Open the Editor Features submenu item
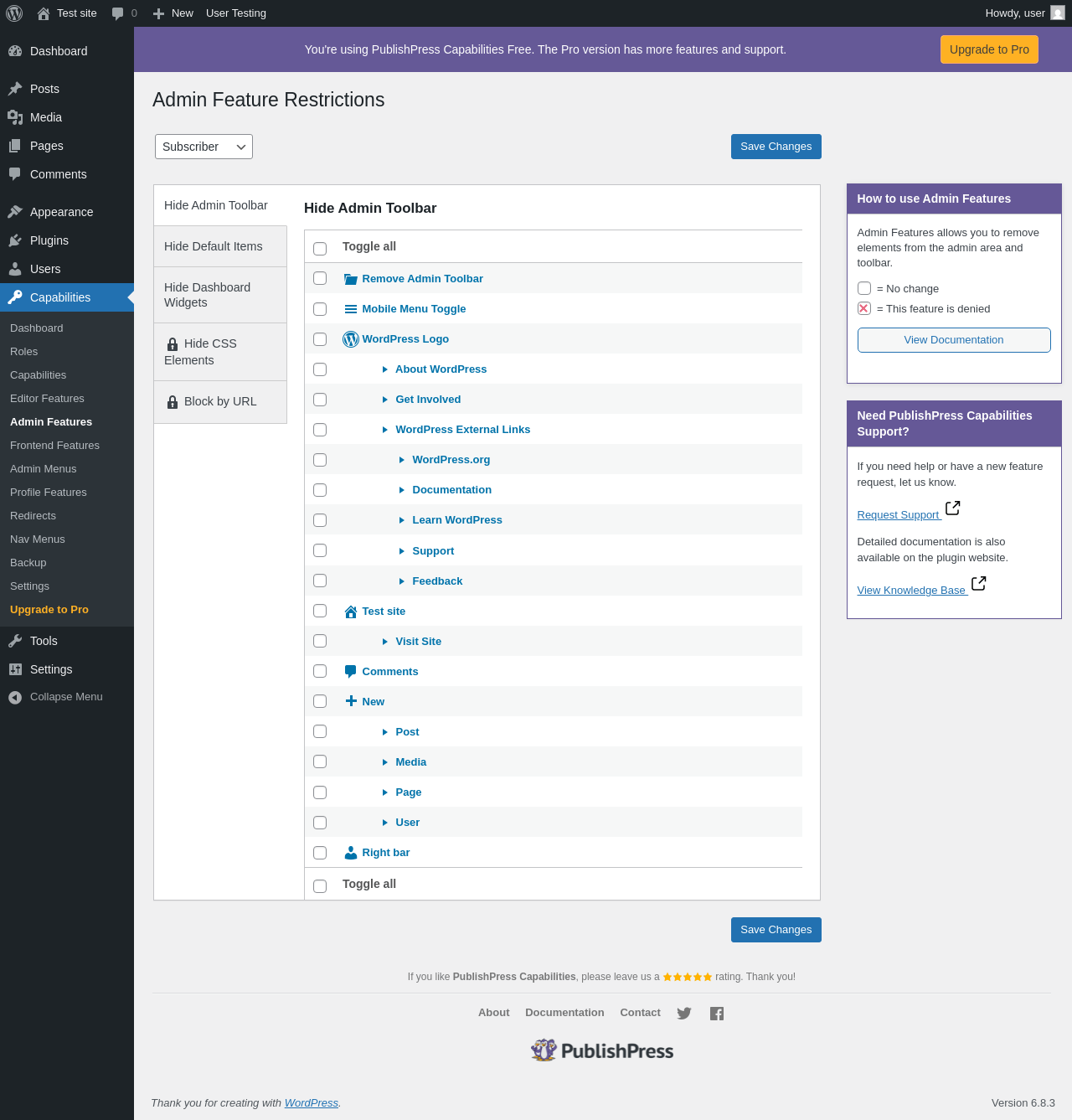1072x1120 pixels. pyautogui.click(x=47, y=399)
